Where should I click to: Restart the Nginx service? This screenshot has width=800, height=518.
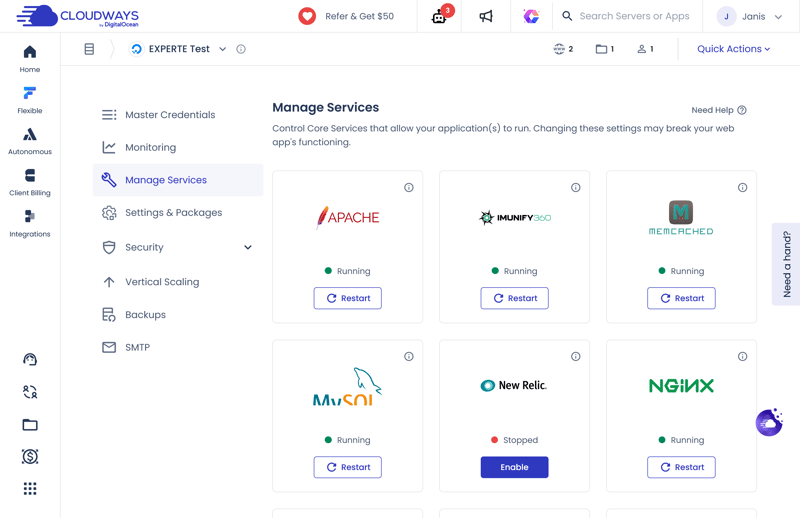(x=681, y=467)
